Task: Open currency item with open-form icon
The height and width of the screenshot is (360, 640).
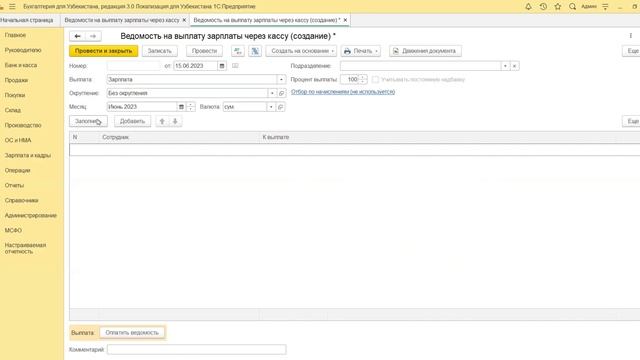Action: click(x=280, y=107)
